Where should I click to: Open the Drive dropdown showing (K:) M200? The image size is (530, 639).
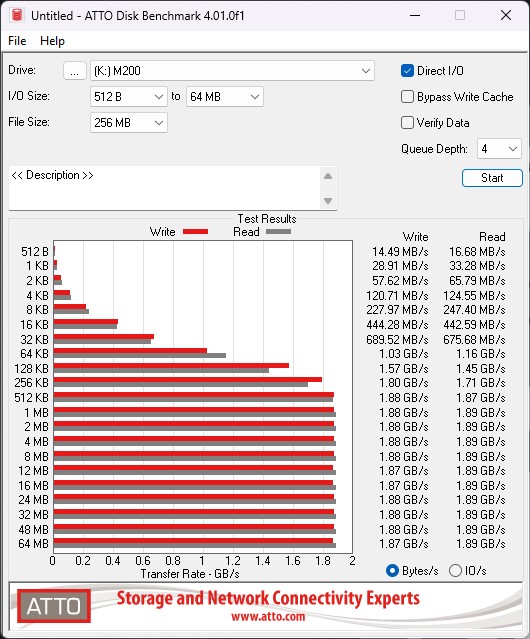click(x=232, y=71)
